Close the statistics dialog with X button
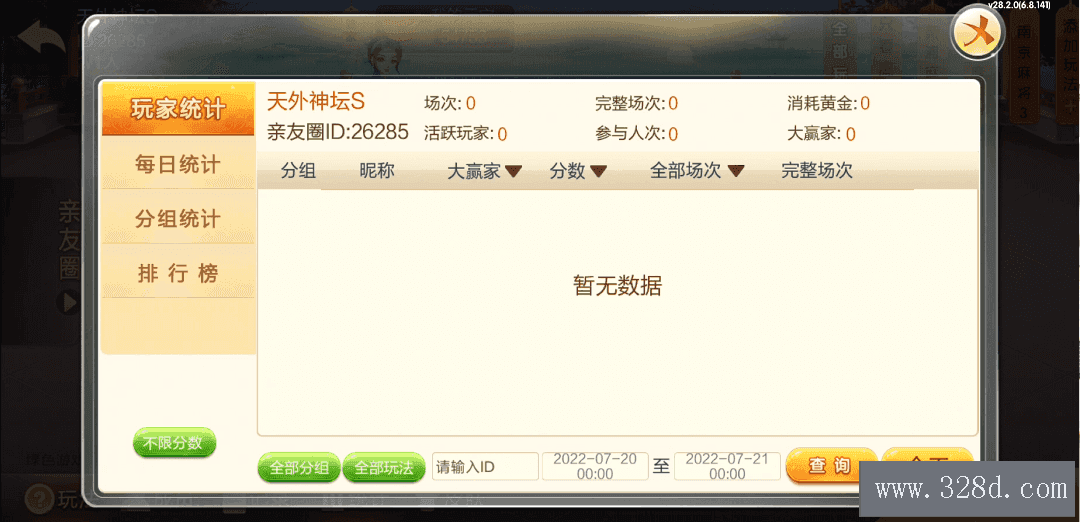 pyautogui.click(x=977, y=34)
